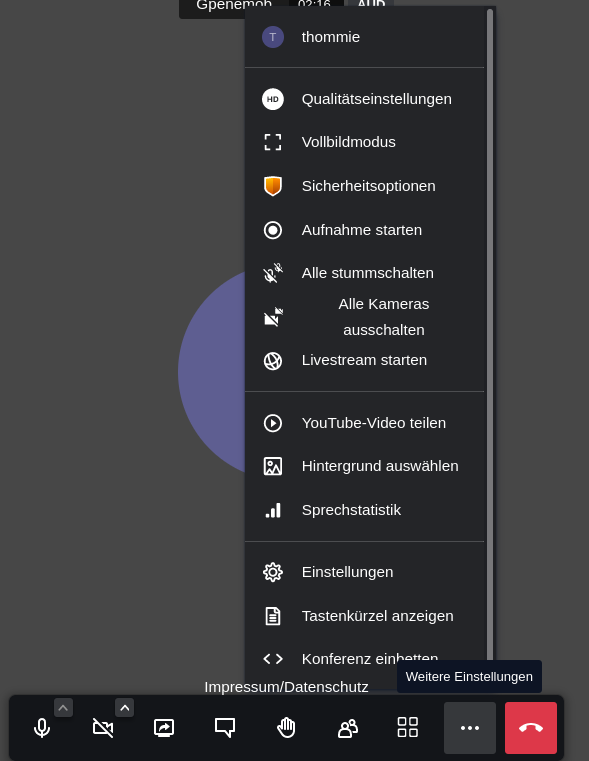Toggle the microphone mute button
The height and width of the screenshot is (761, 589).
click(x=42, y=728)
